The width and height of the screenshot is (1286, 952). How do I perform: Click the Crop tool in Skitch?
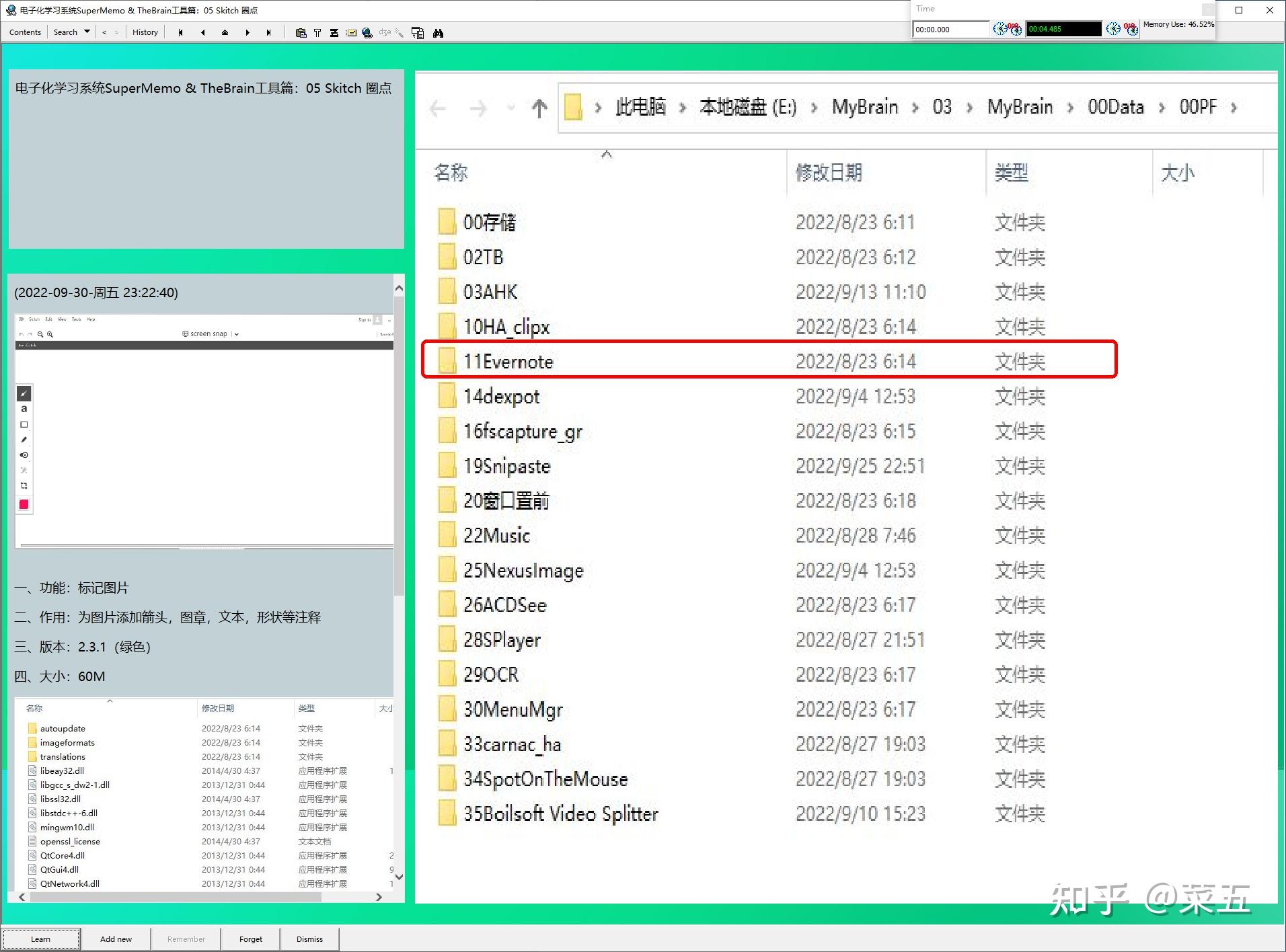[24, 486]
